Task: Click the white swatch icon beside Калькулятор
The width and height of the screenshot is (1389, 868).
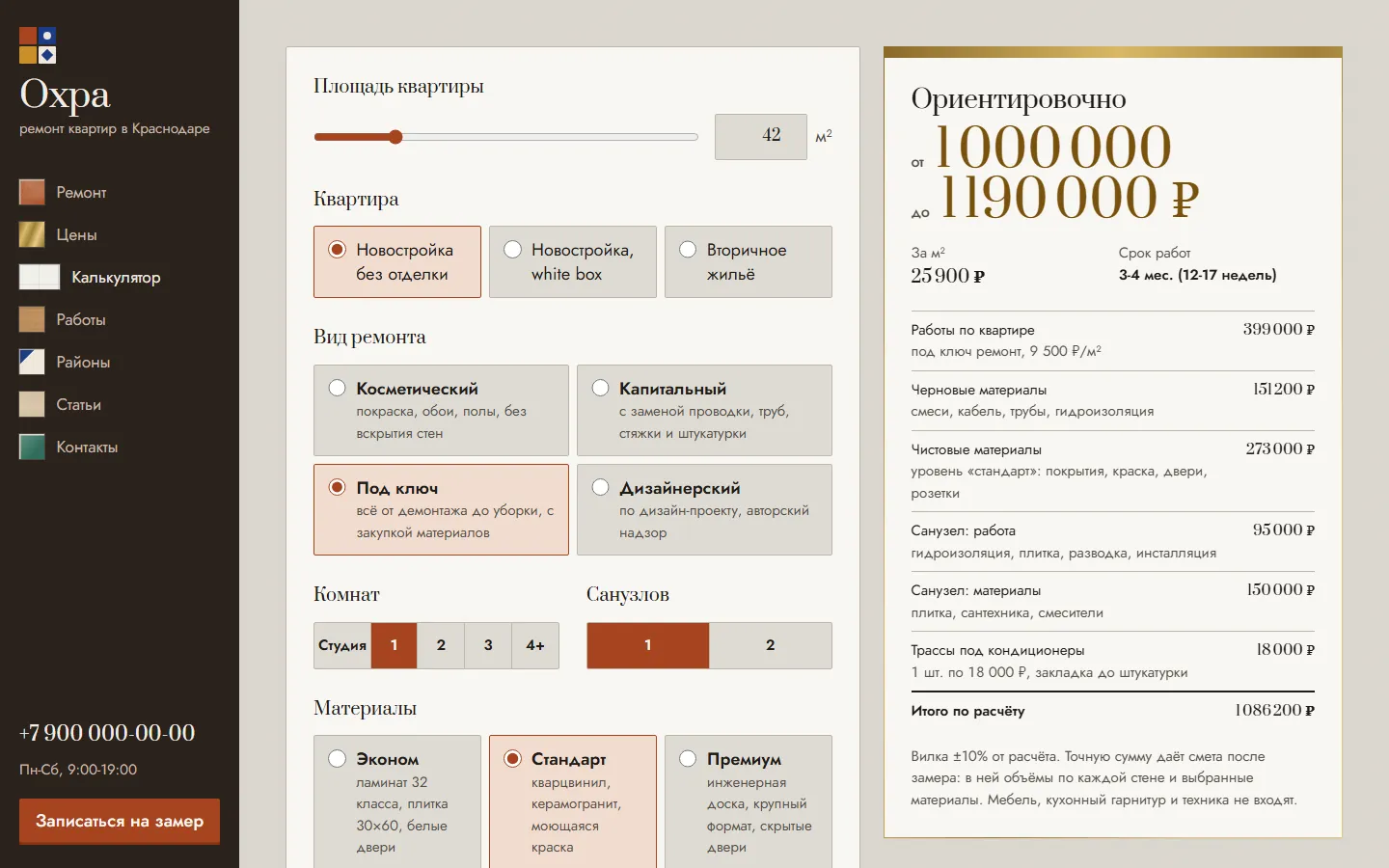Action: 40,277
